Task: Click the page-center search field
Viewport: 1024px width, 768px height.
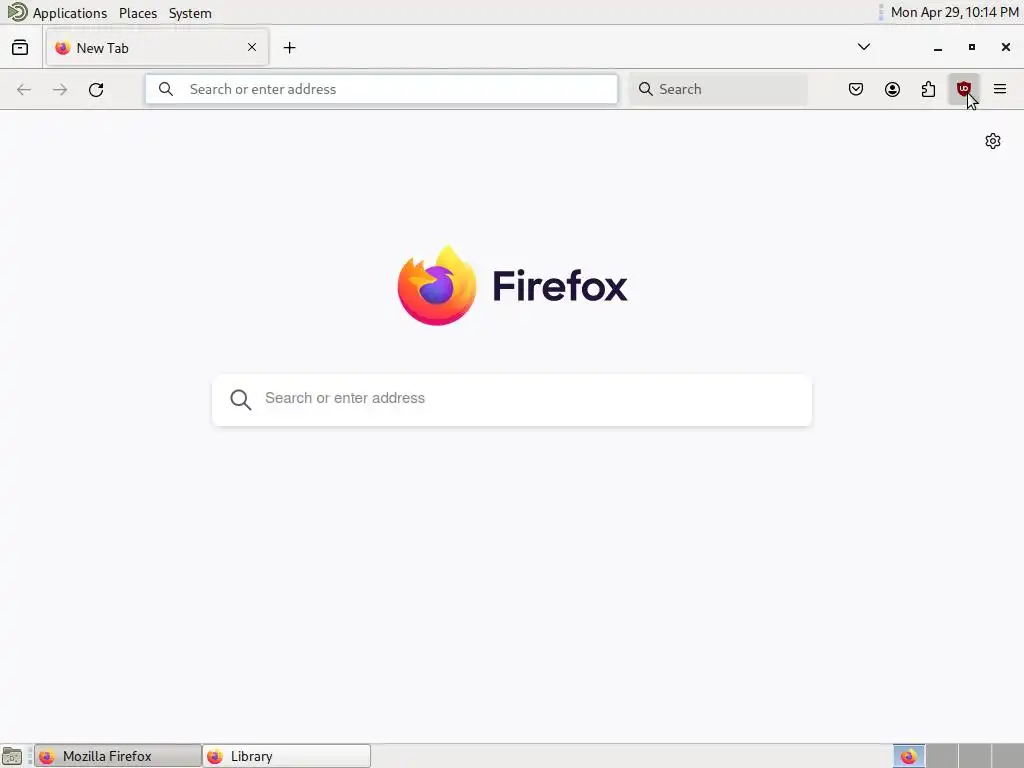Action: pyautogui.click(x=512, y=400)
